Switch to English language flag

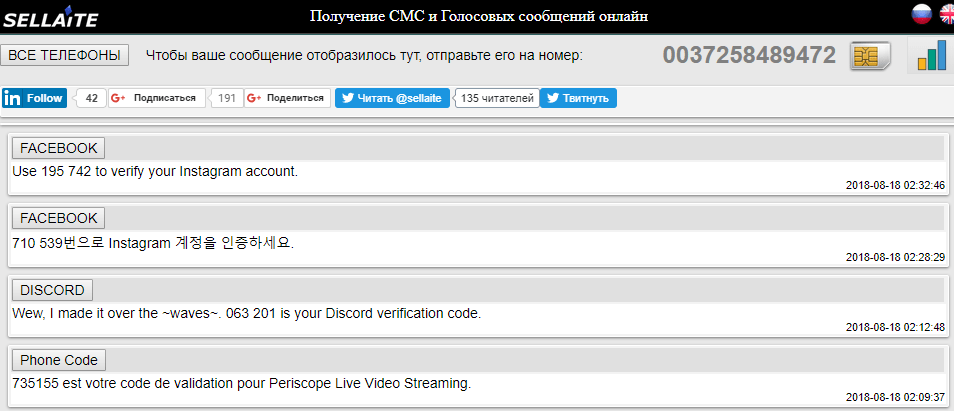946,14
